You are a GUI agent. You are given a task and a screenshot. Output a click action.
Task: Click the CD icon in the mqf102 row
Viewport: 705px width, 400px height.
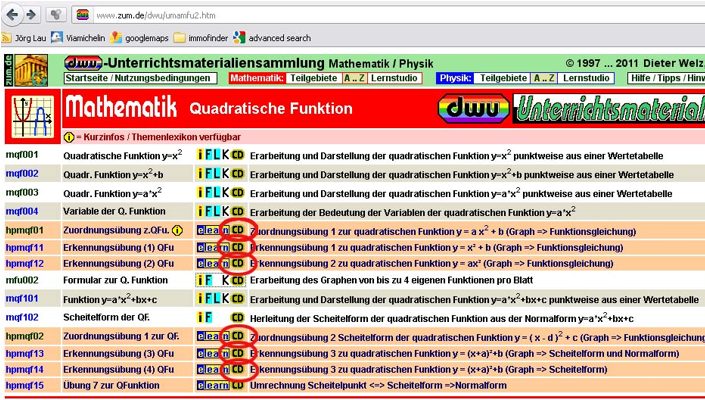click(238, 317)
